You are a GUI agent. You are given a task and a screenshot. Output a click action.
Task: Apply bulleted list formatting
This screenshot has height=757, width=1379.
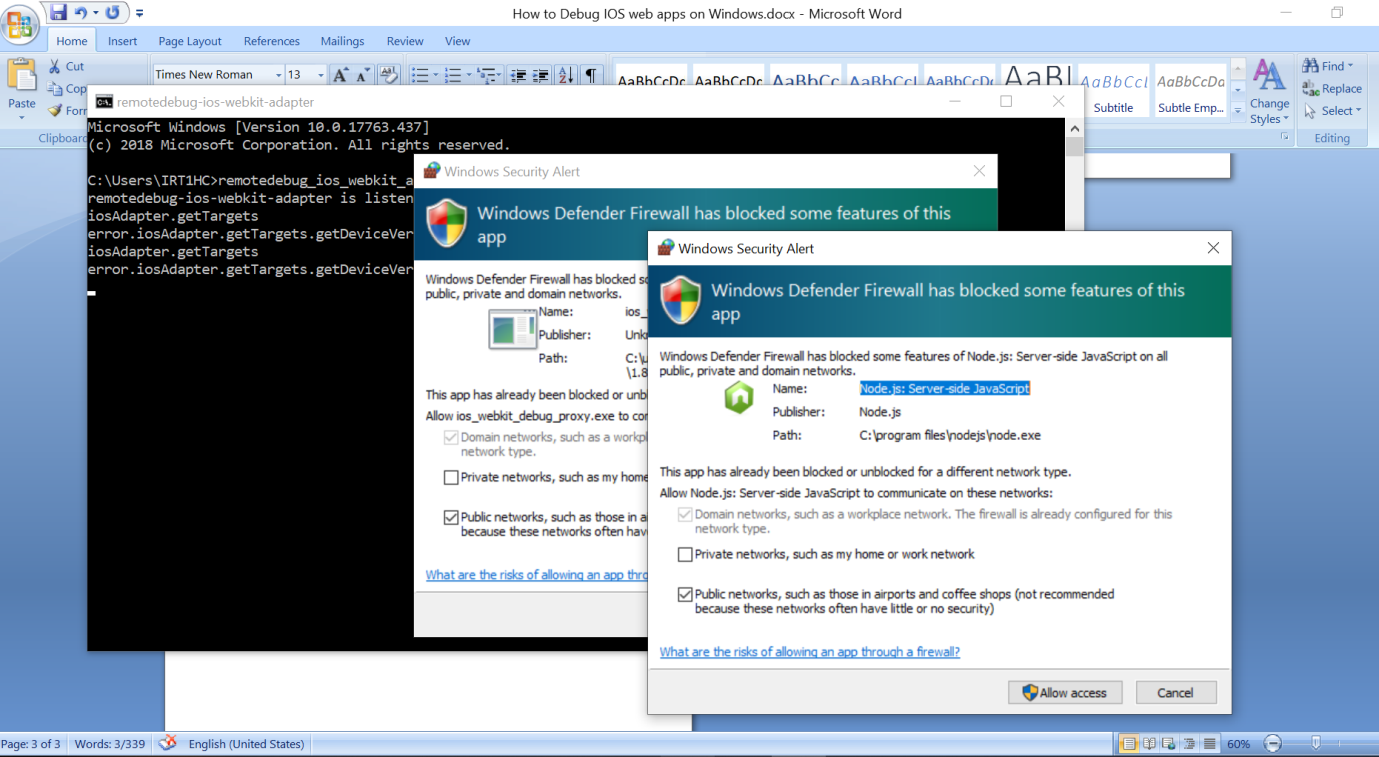(x=420, y=75)
